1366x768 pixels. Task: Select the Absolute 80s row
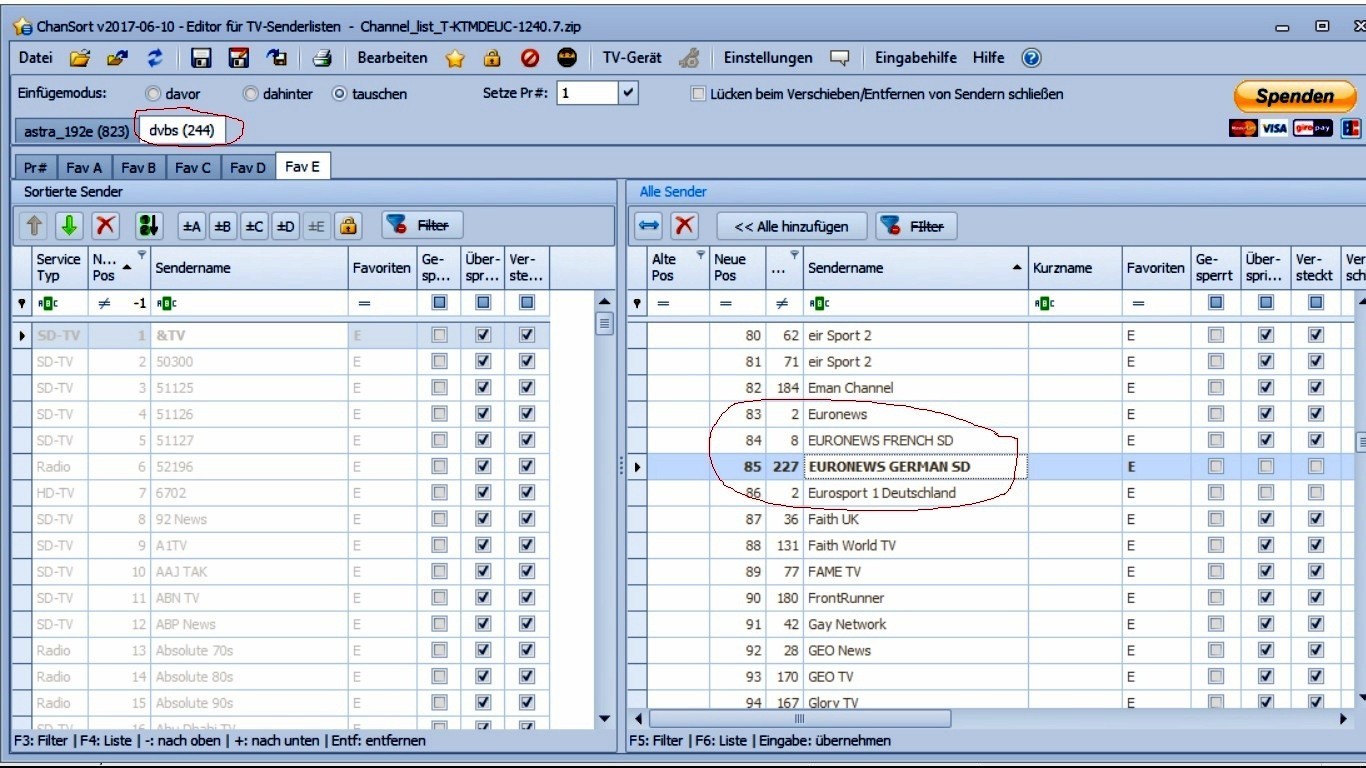tap(283, 676)
